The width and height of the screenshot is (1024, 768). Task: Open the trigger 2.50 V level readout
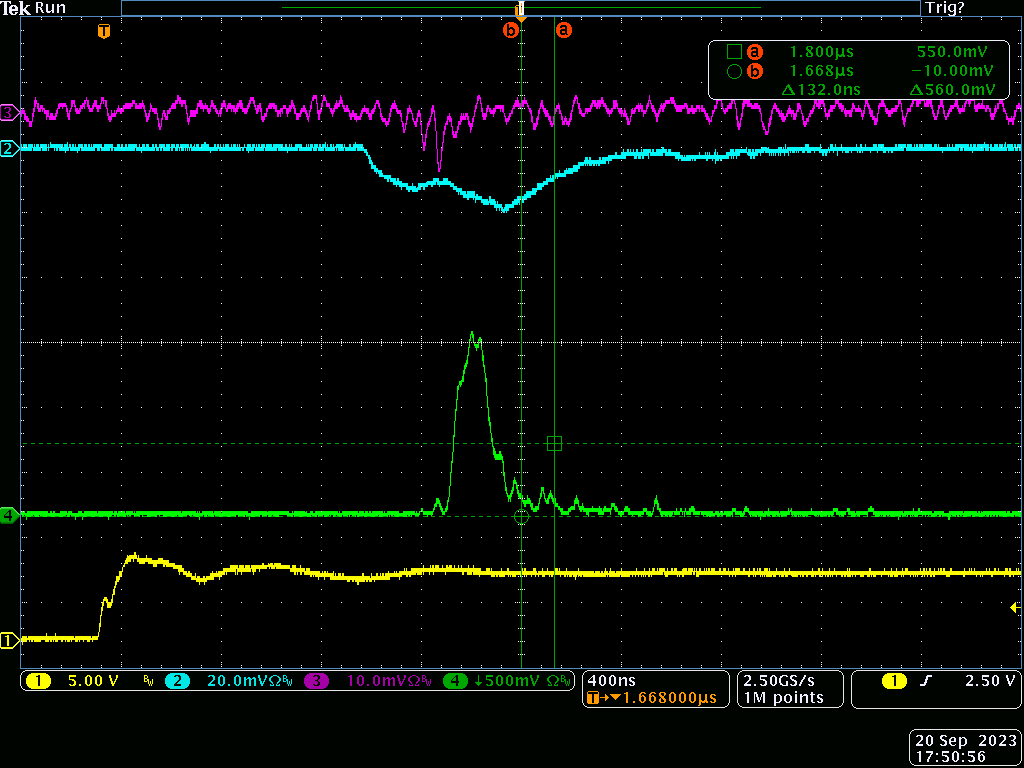[950, 681]
